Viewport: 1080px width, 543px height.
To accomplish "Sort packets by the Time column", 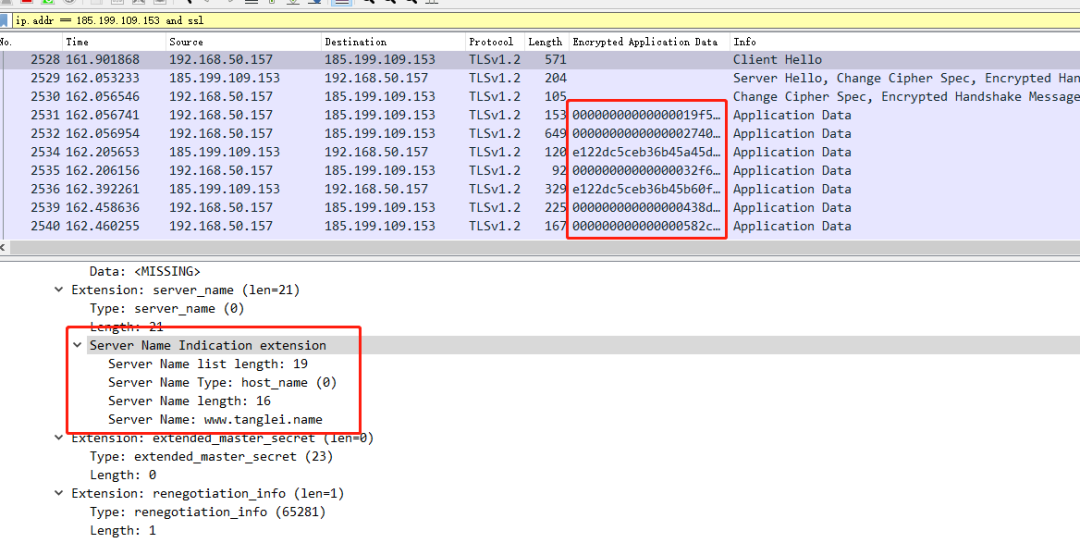I will [114, 42].
